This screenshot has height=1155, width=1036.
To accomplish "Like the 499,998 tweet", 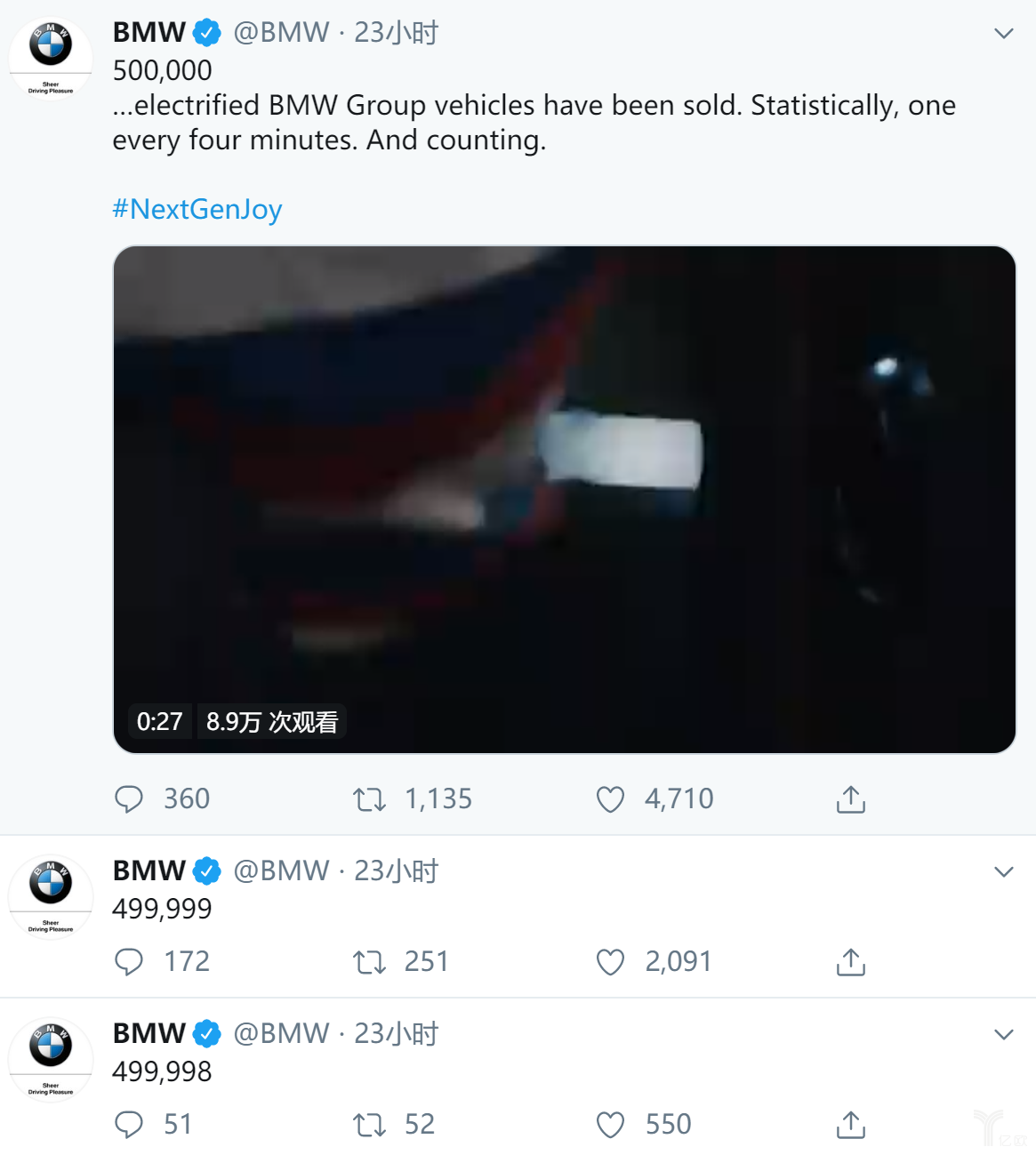I will (610, 1125).
